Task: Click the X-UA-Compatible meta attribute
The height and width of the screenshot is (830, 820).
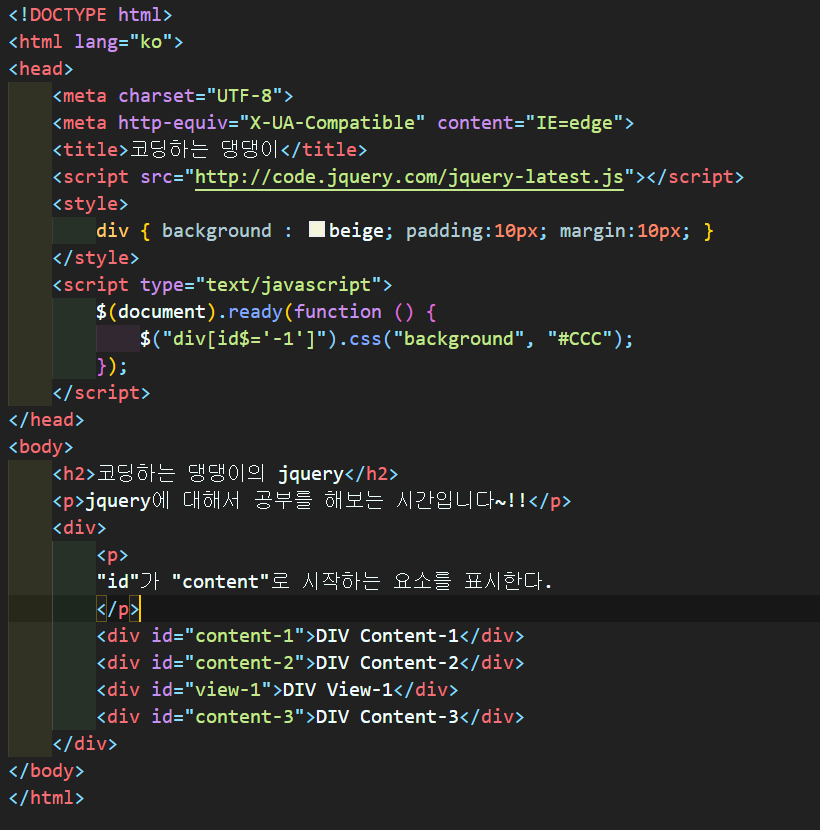Action: click(272, 123)
